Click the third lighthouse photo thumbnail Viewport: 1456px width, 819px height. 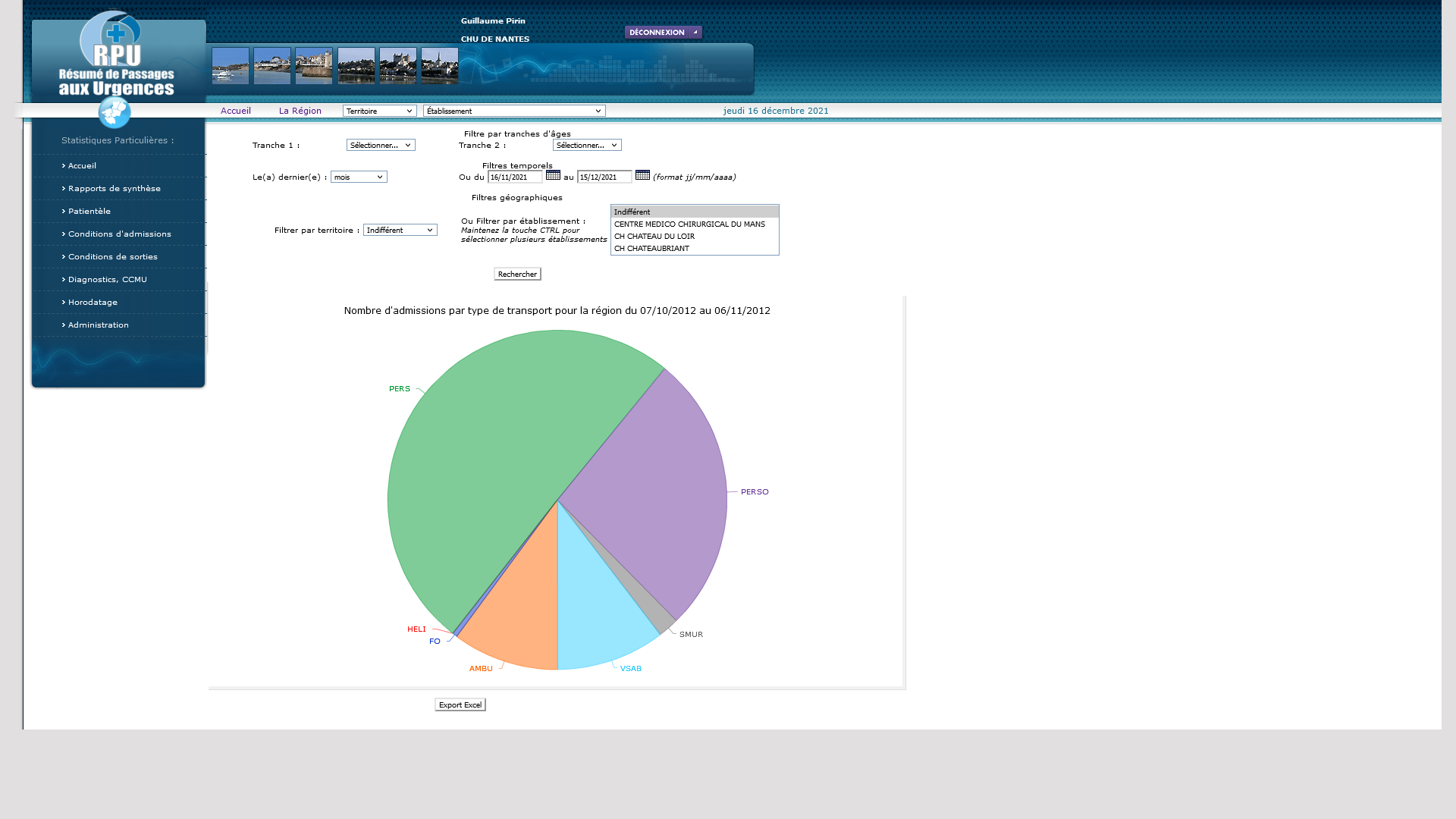pyautogui.click(x=314, y=66)
